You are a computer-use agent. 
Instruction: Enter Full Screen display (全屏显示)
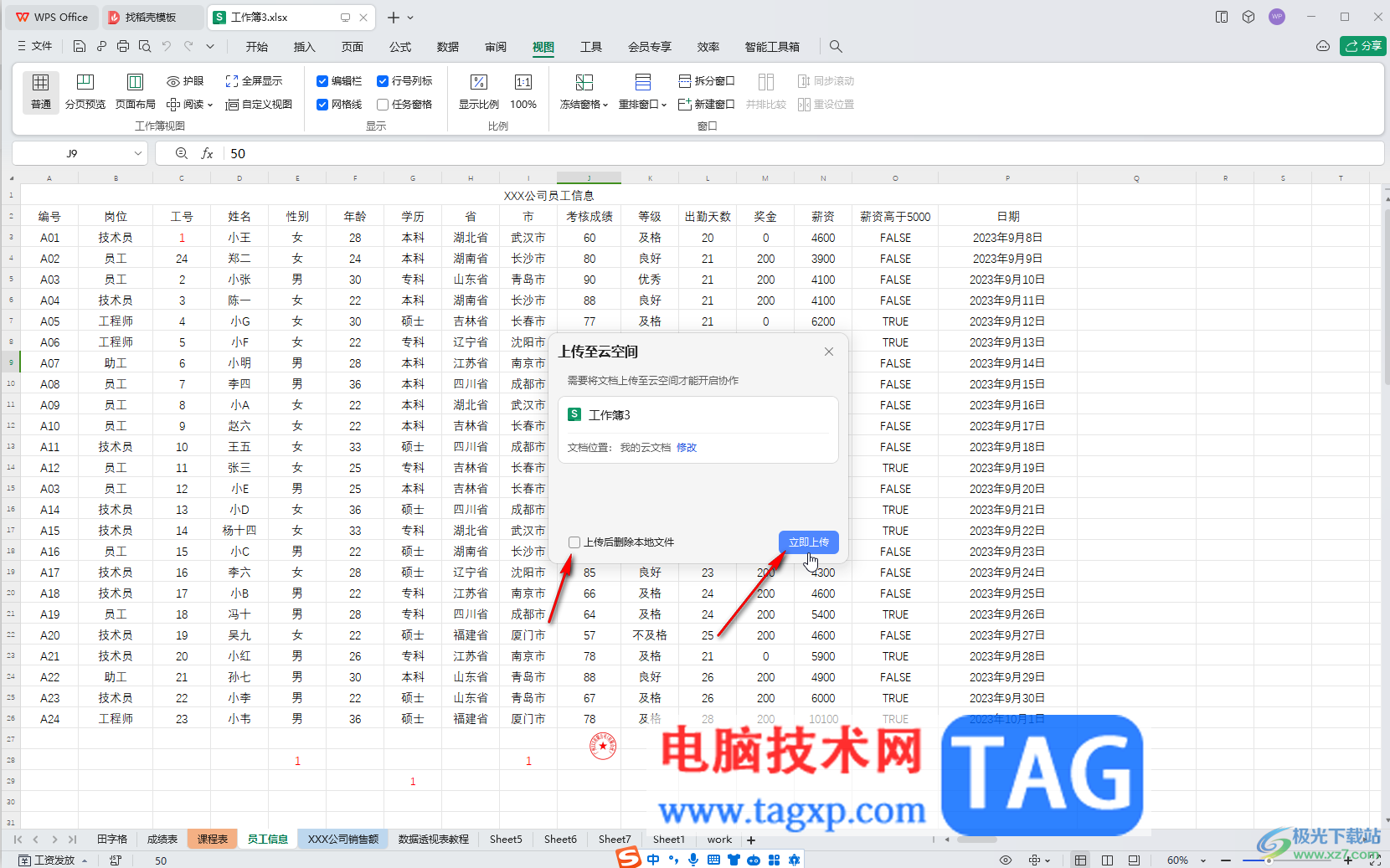[x=254, y=81]
